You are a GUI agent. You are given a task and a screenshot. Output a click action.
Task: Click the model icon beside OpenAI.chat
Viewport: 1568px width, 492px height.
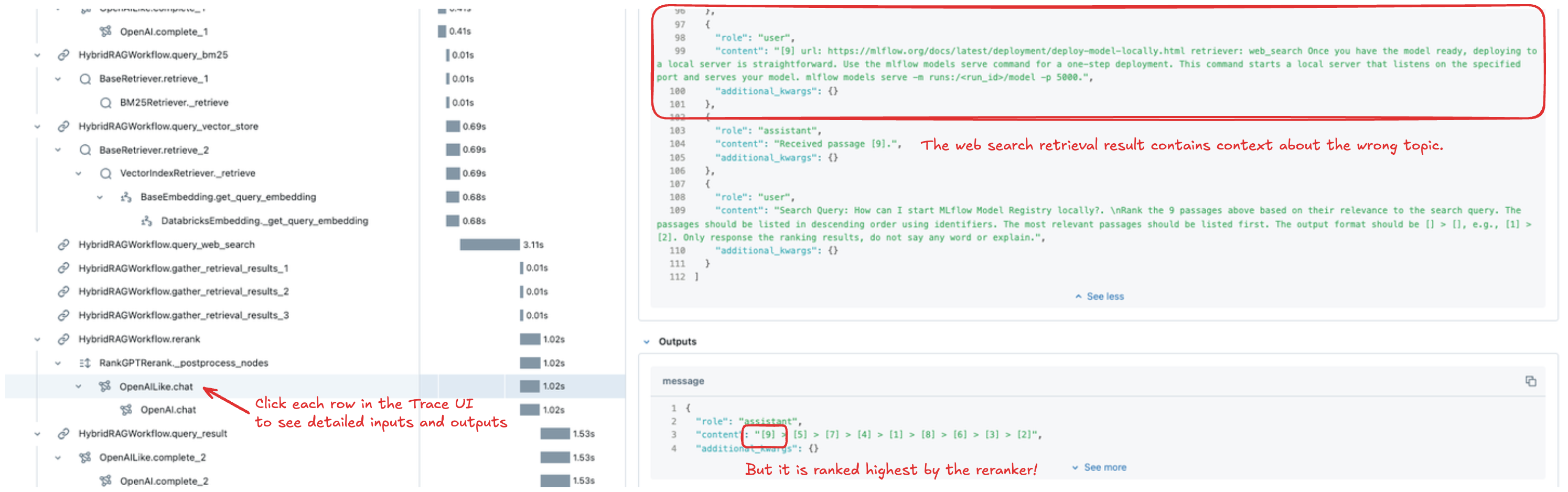pyautogui.click(x=126, y=410)
